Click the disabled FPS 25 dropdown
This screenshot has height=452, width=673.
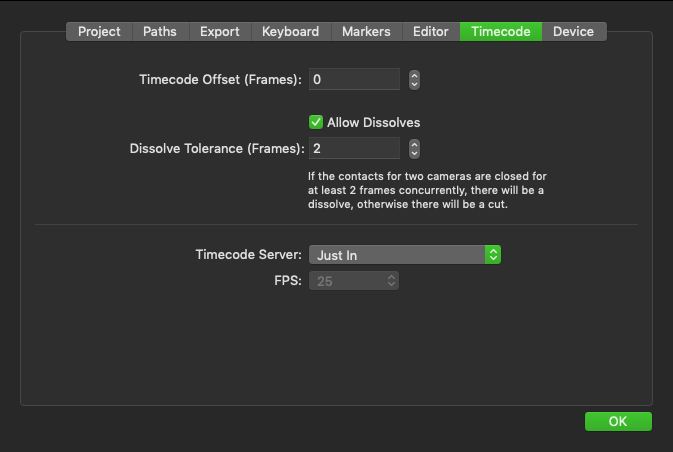click(354, 281)
